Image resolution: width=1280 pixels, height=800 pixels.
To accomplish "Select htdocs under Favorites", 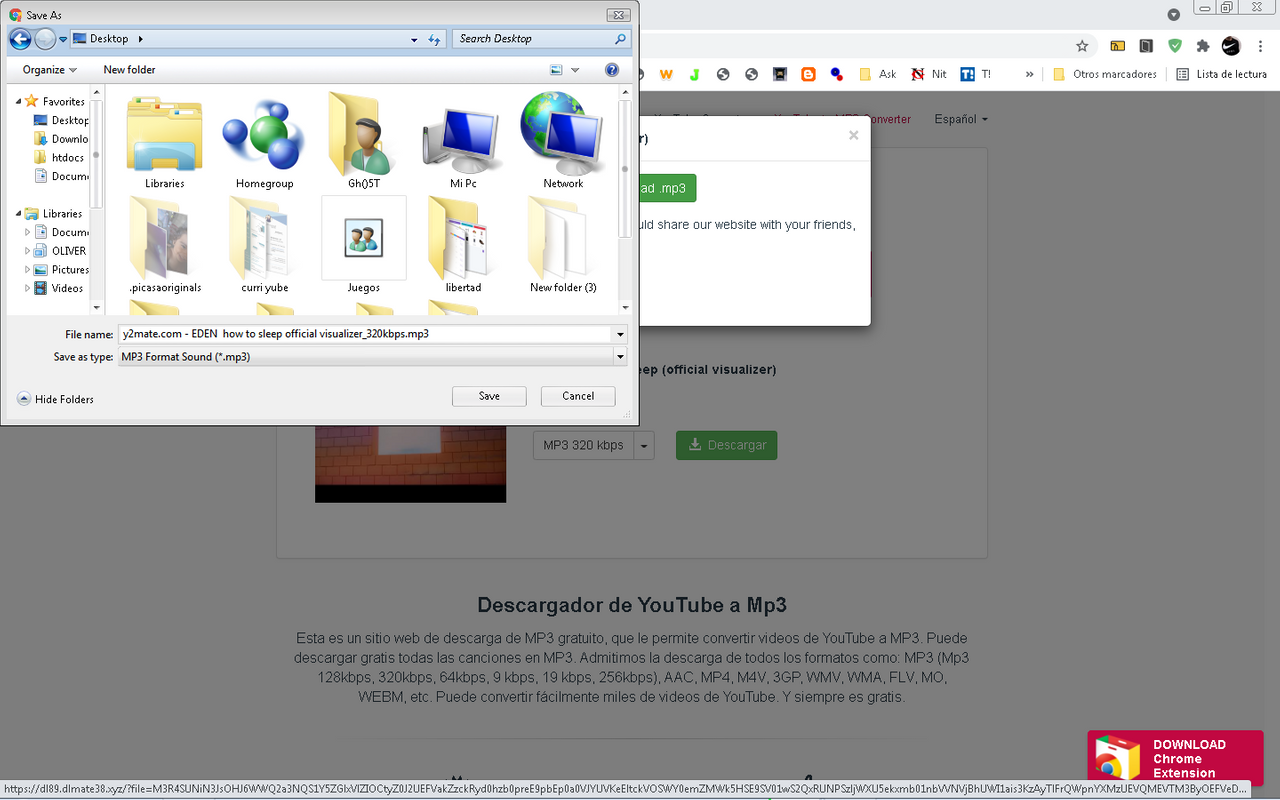I will (x=60, y=158).
